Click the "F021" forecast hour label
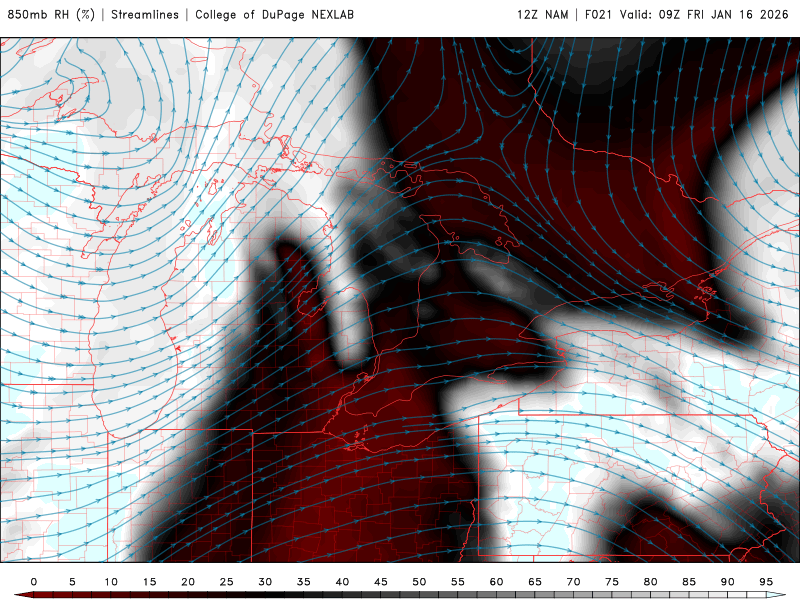This screenshot has height=600, width=800. tap(598, 14)
